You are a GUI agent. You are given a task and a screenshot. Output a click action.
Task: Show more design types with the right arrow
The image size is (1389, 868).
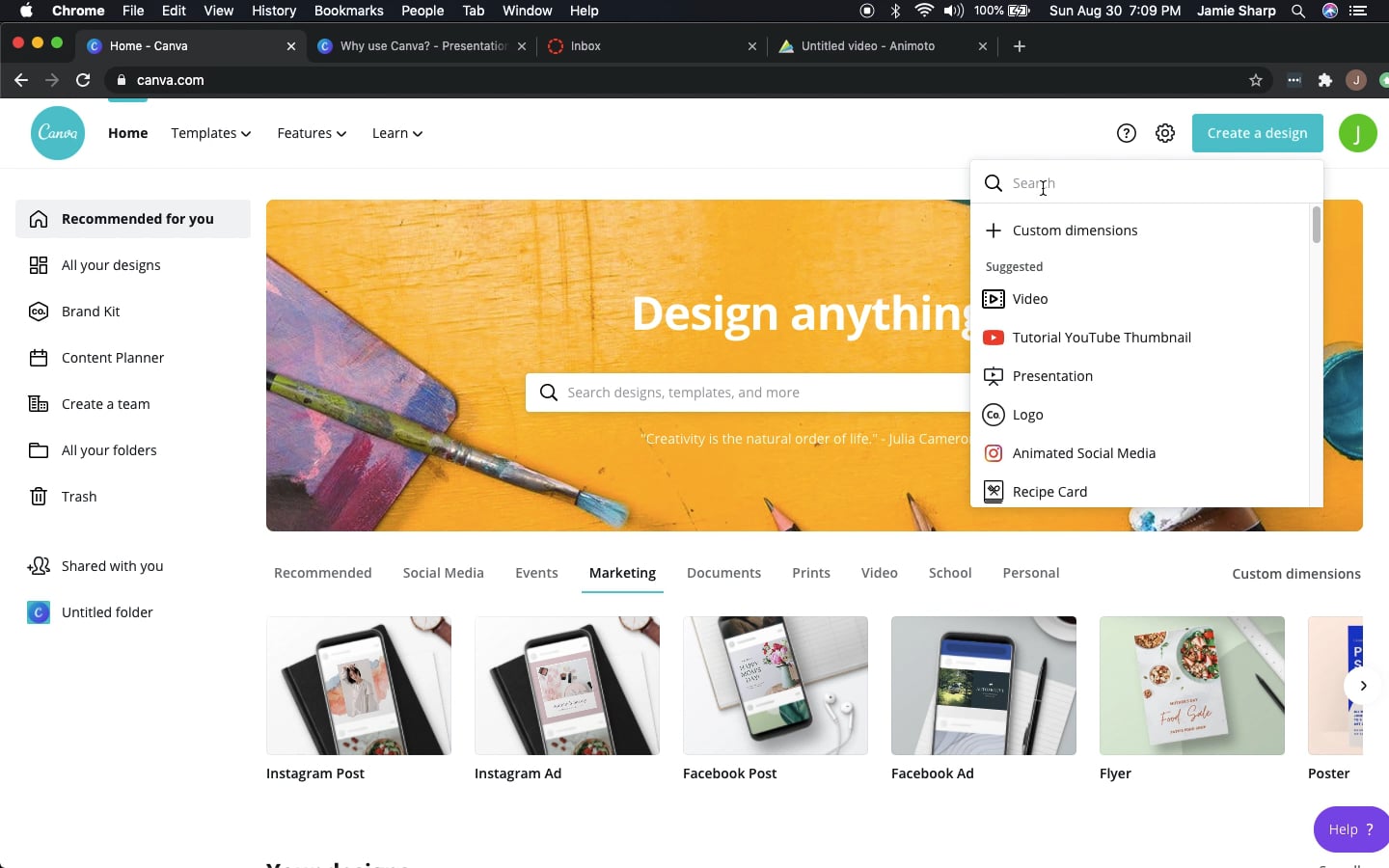(1363, 686)
